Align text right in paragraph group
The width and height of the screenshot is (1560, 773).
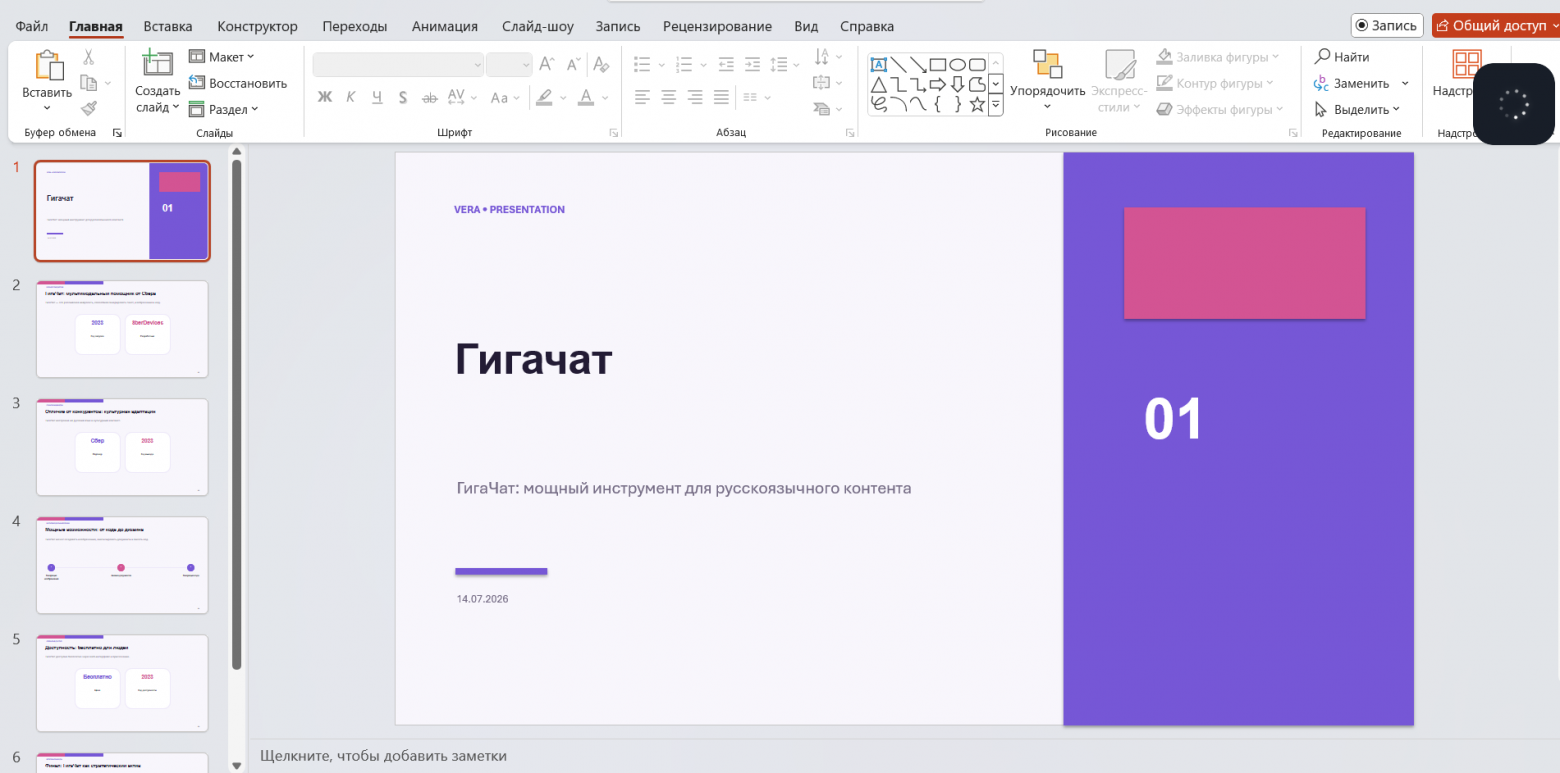coord(695,97)
